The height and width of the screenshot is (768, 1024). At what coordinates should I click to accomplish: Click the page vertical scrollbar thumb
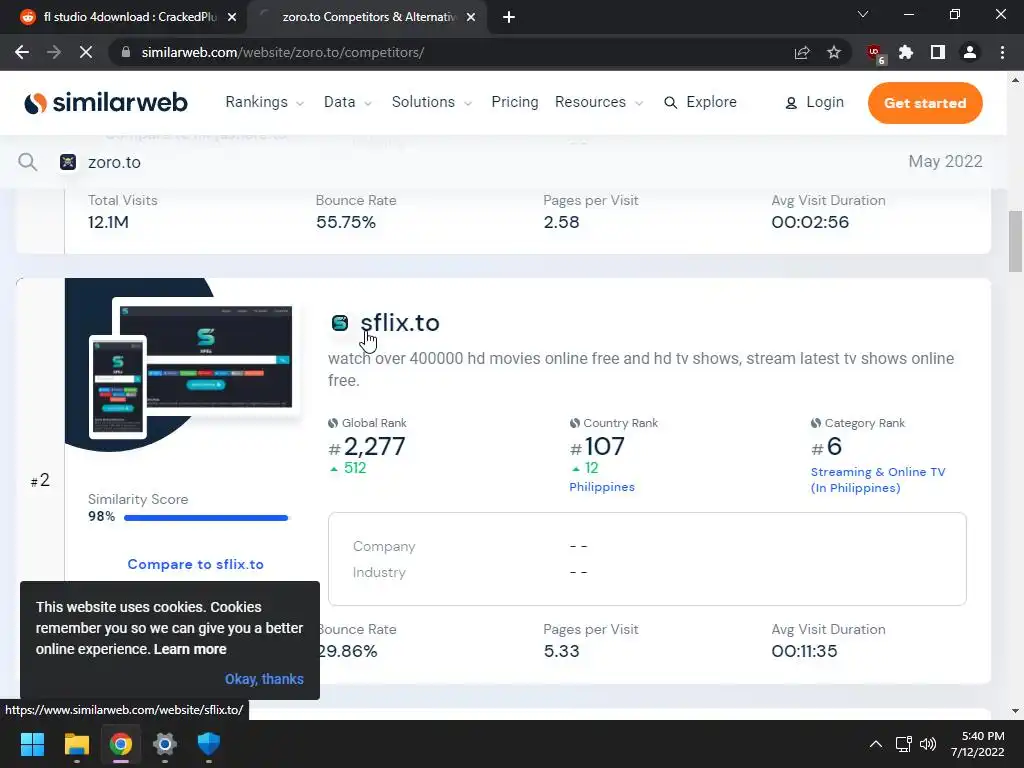[1015, 241]
